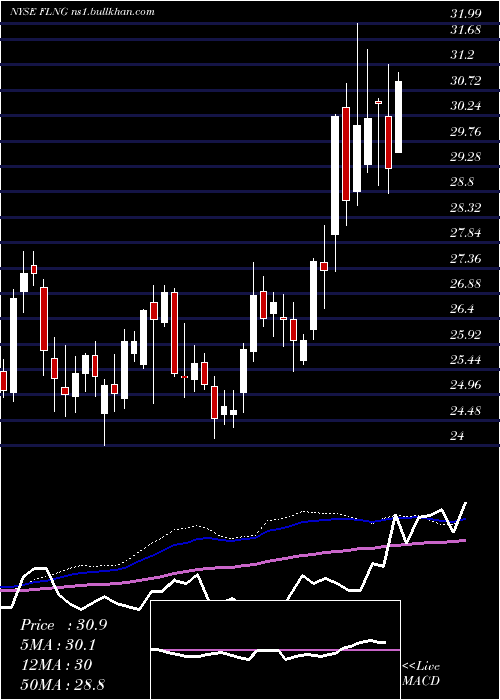This screenshot has height=700, width=500.
Task: Click inside the MACD inset chart box
Action: pos(275,650)
